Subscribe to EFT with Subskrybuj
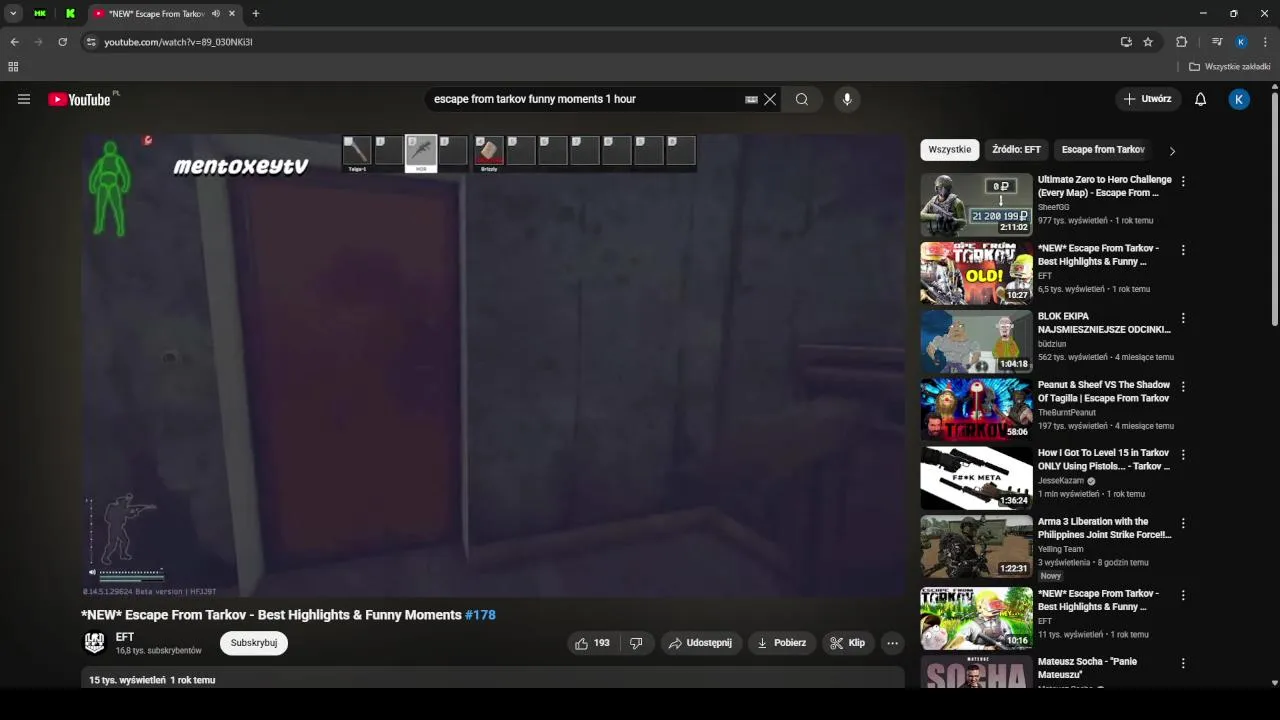 click(254, 643)
